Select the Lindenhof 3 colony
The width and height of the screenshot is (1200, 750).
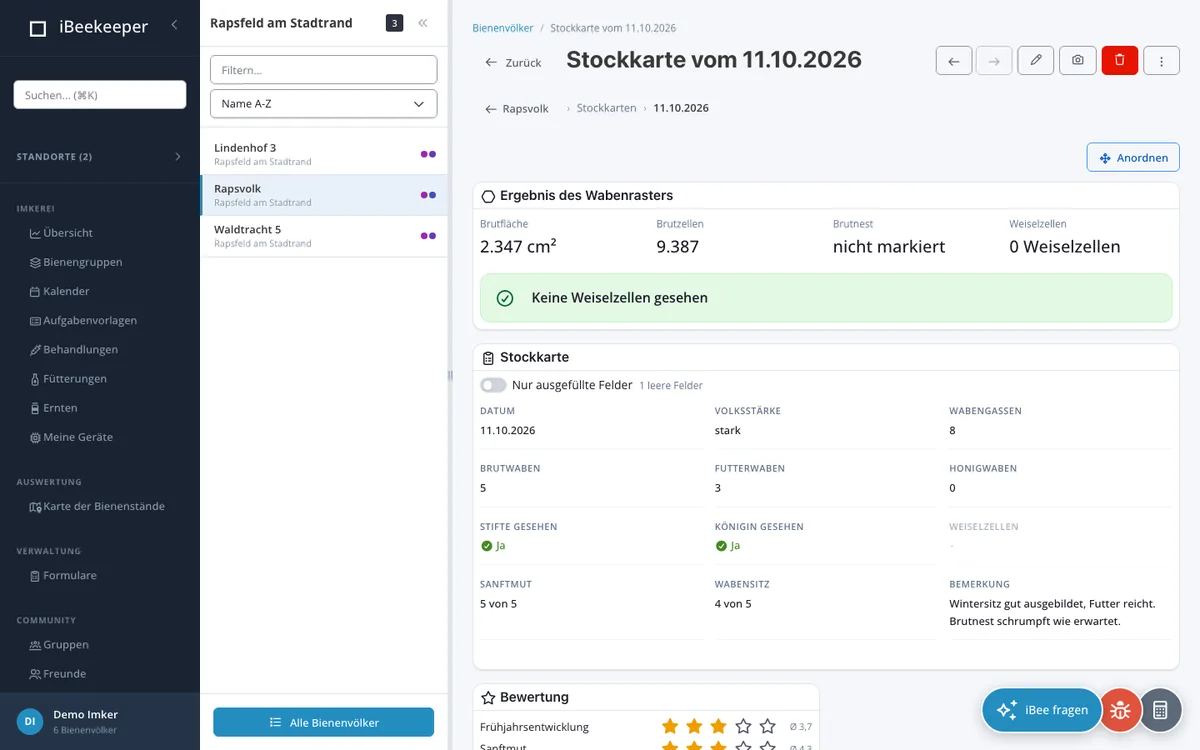coord(324,154)
